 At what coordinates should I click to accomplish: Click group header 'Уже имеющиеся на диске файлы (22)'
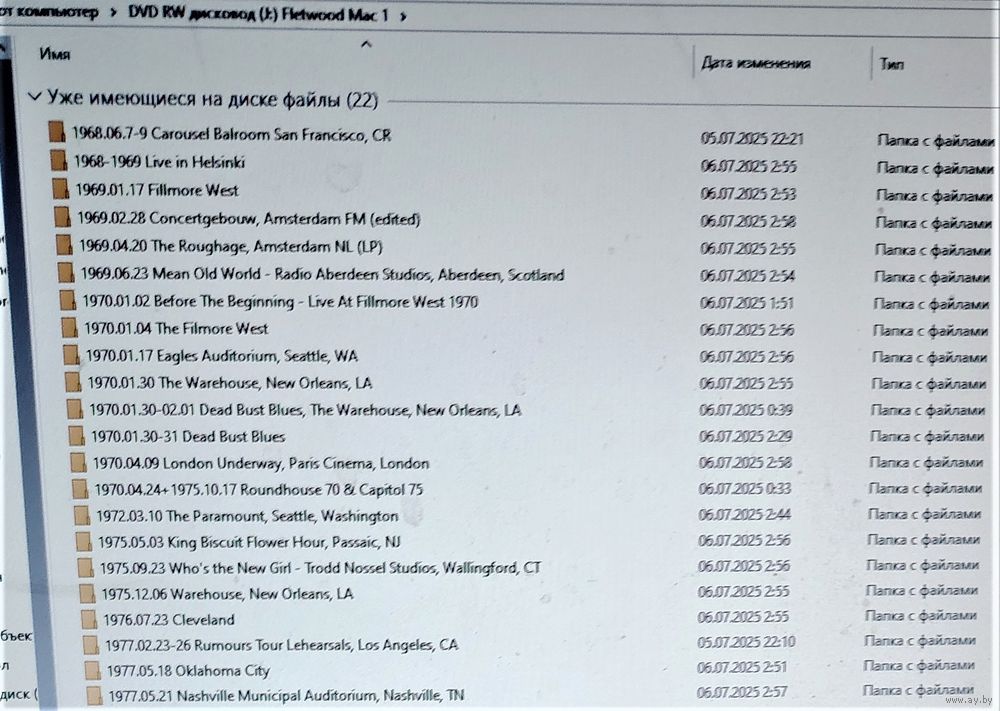tap(212, 99)
